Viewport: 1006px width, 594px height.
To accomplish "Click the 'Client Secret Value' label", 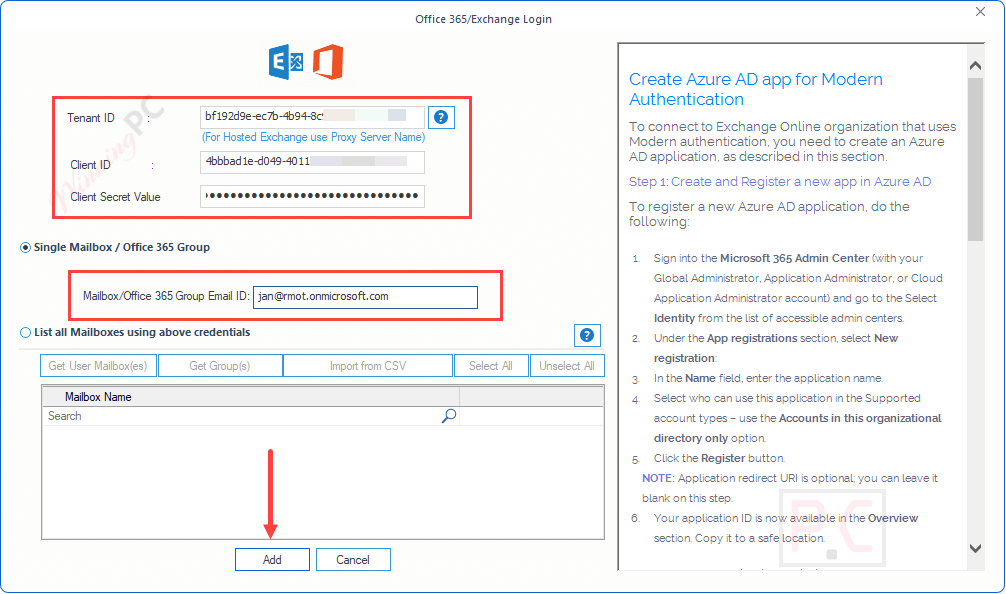I will 115,197.
